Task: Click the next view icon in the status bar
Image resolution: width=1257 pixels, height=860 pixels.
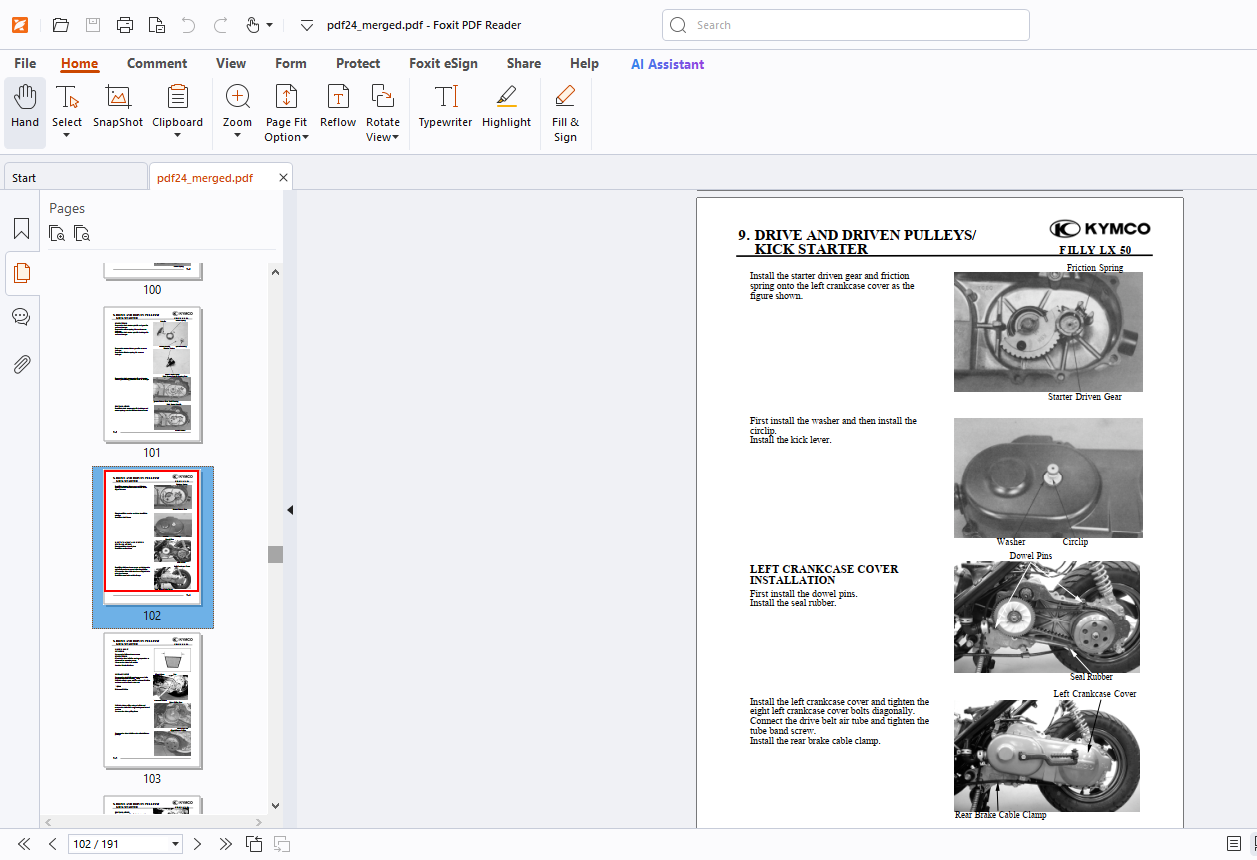Action: point(282,844)
